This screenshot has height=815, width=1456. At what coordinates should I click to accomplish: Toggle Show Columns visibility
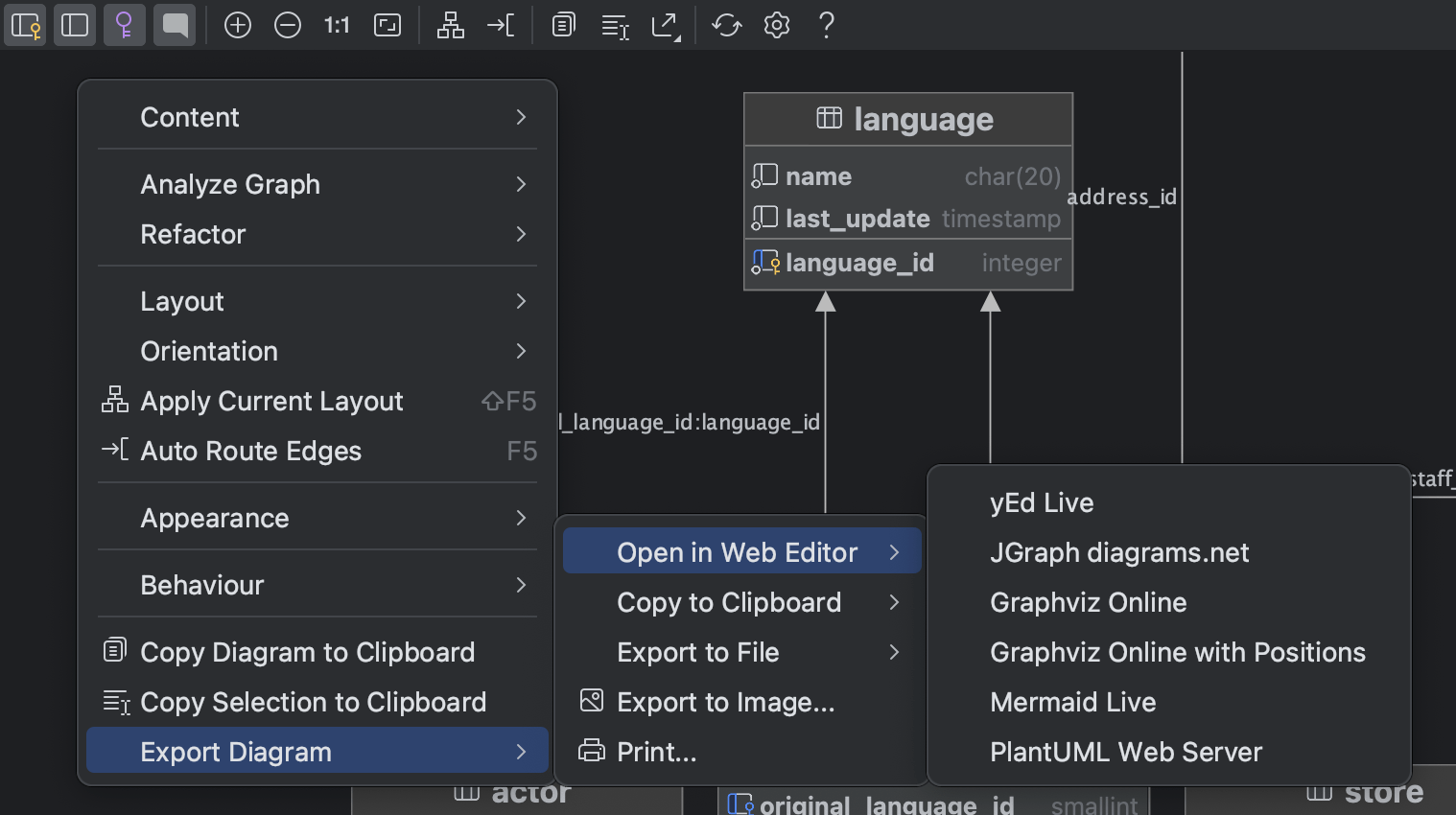point(75,25)
